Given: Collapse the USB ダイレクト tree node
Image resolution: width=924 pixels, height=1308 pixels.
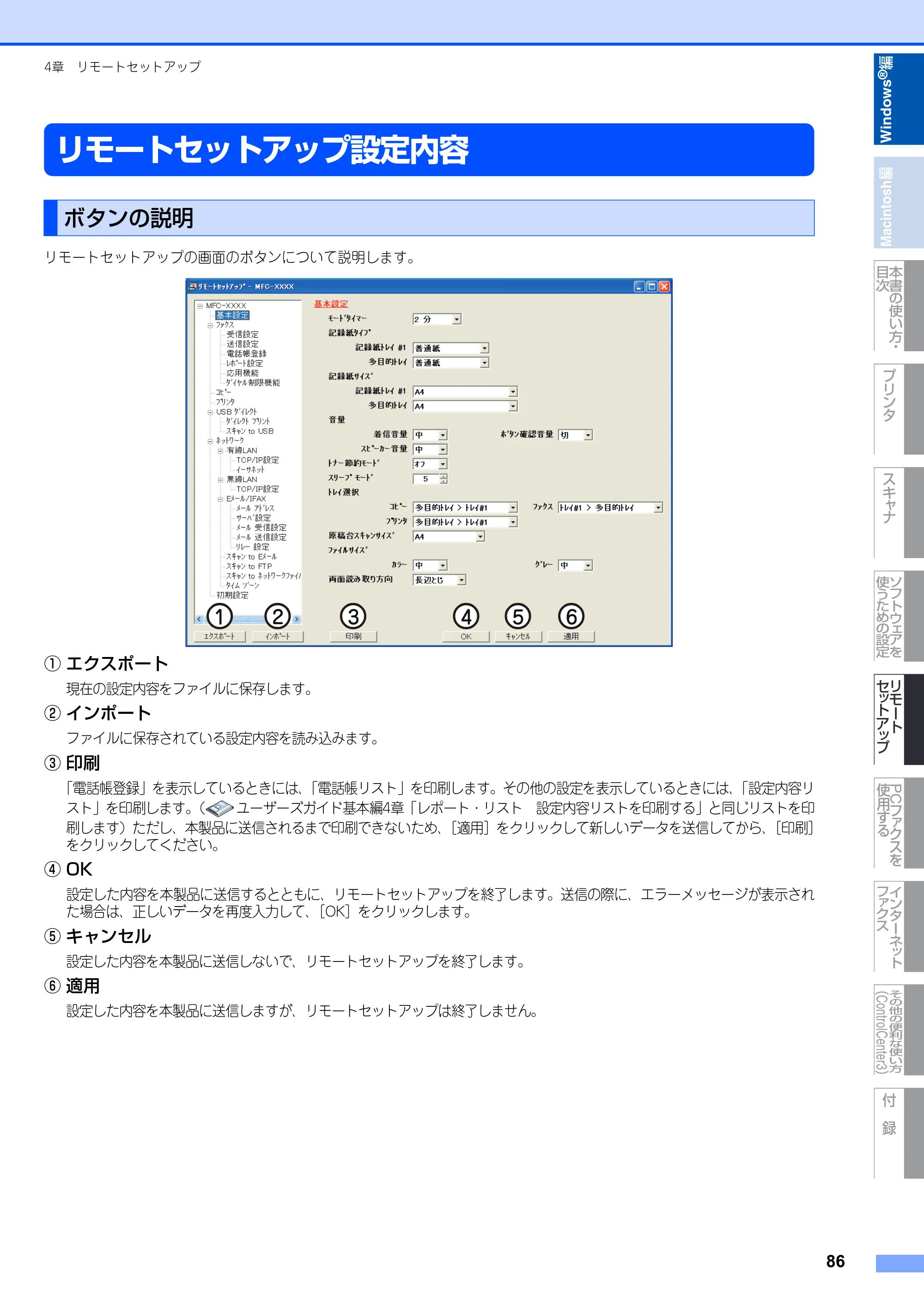Looking at the screenshot, I should tap(210, 412).
